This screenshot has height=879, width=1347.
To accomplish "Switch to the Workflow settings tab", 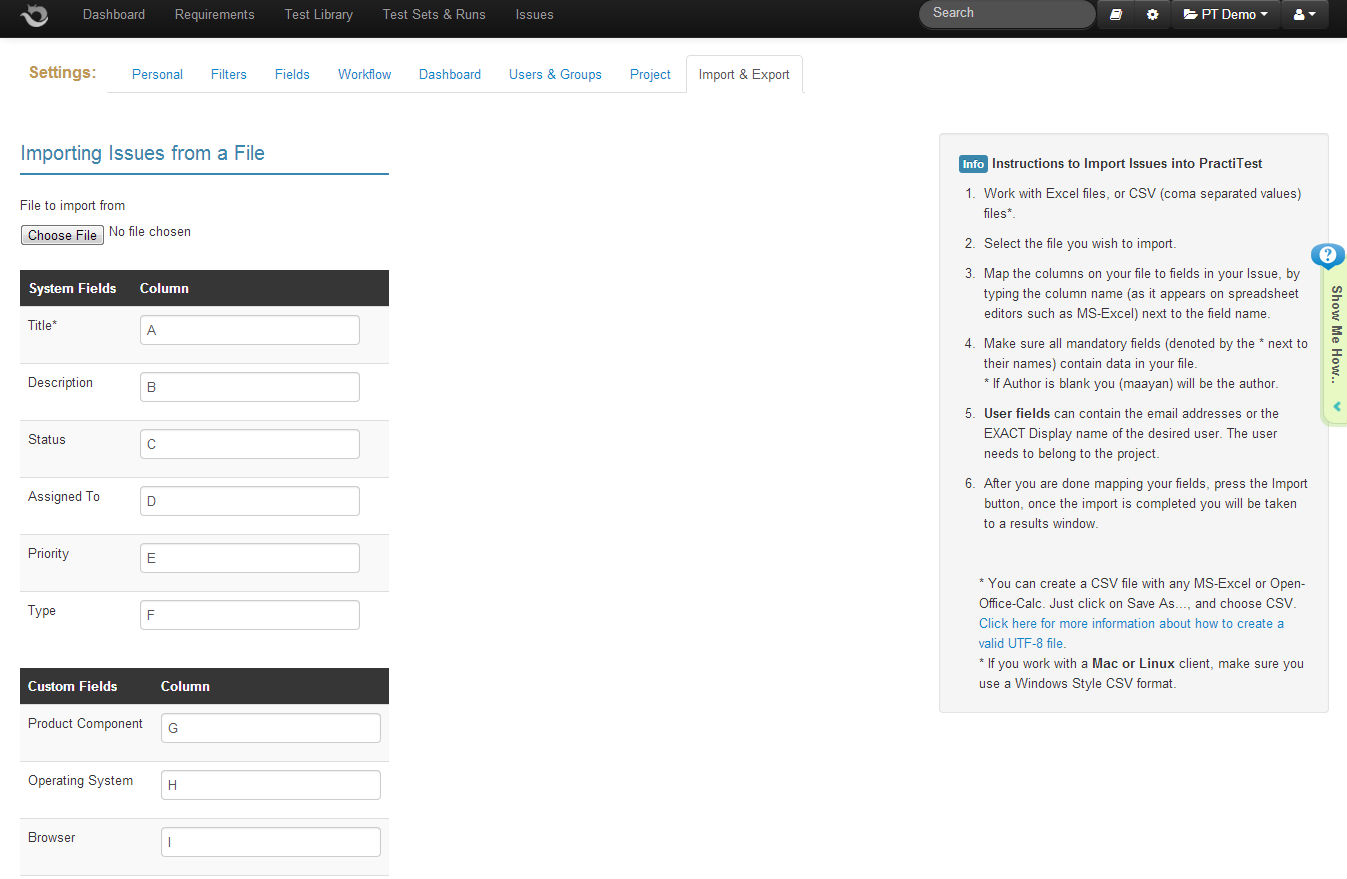I will [x=364, y=74].
